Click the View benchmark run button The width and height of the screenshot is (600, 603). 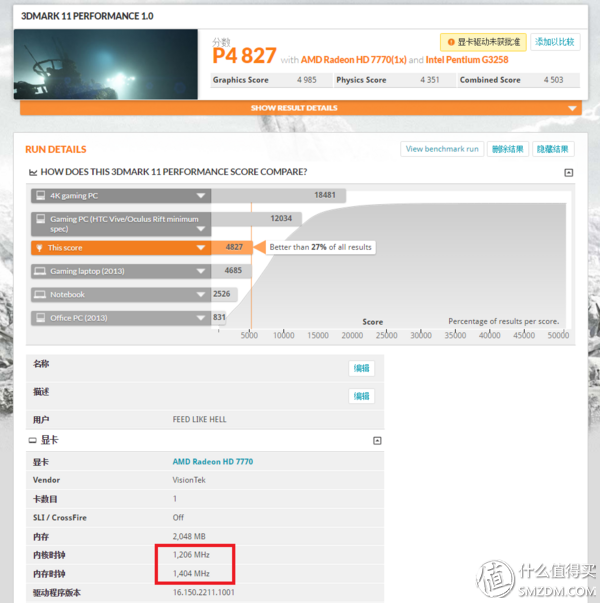click(442, 149)
